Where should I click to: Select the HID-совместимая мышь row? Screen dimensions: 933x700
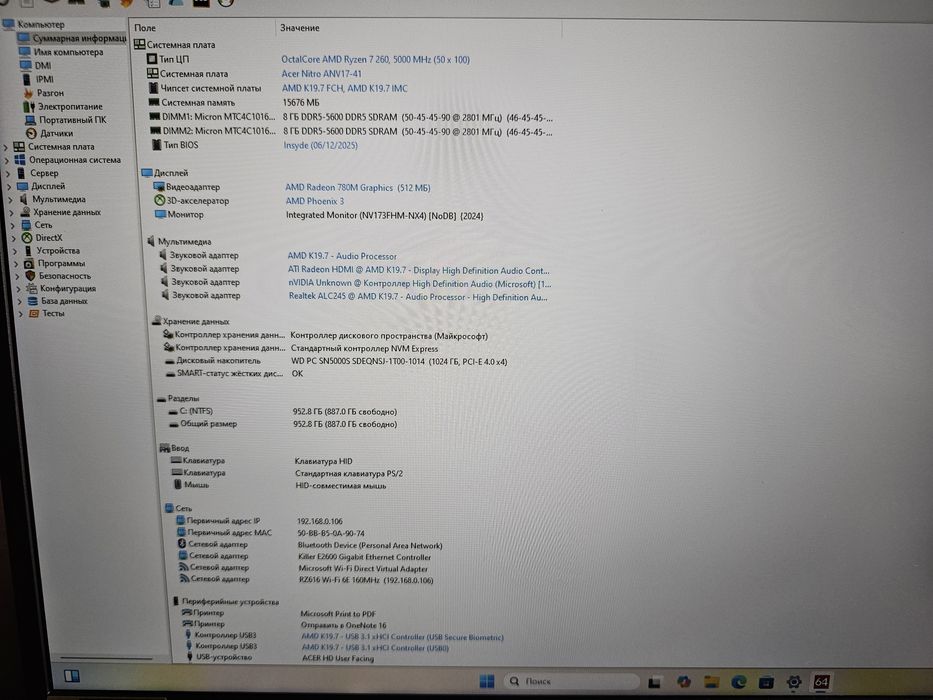pos(280,485)
